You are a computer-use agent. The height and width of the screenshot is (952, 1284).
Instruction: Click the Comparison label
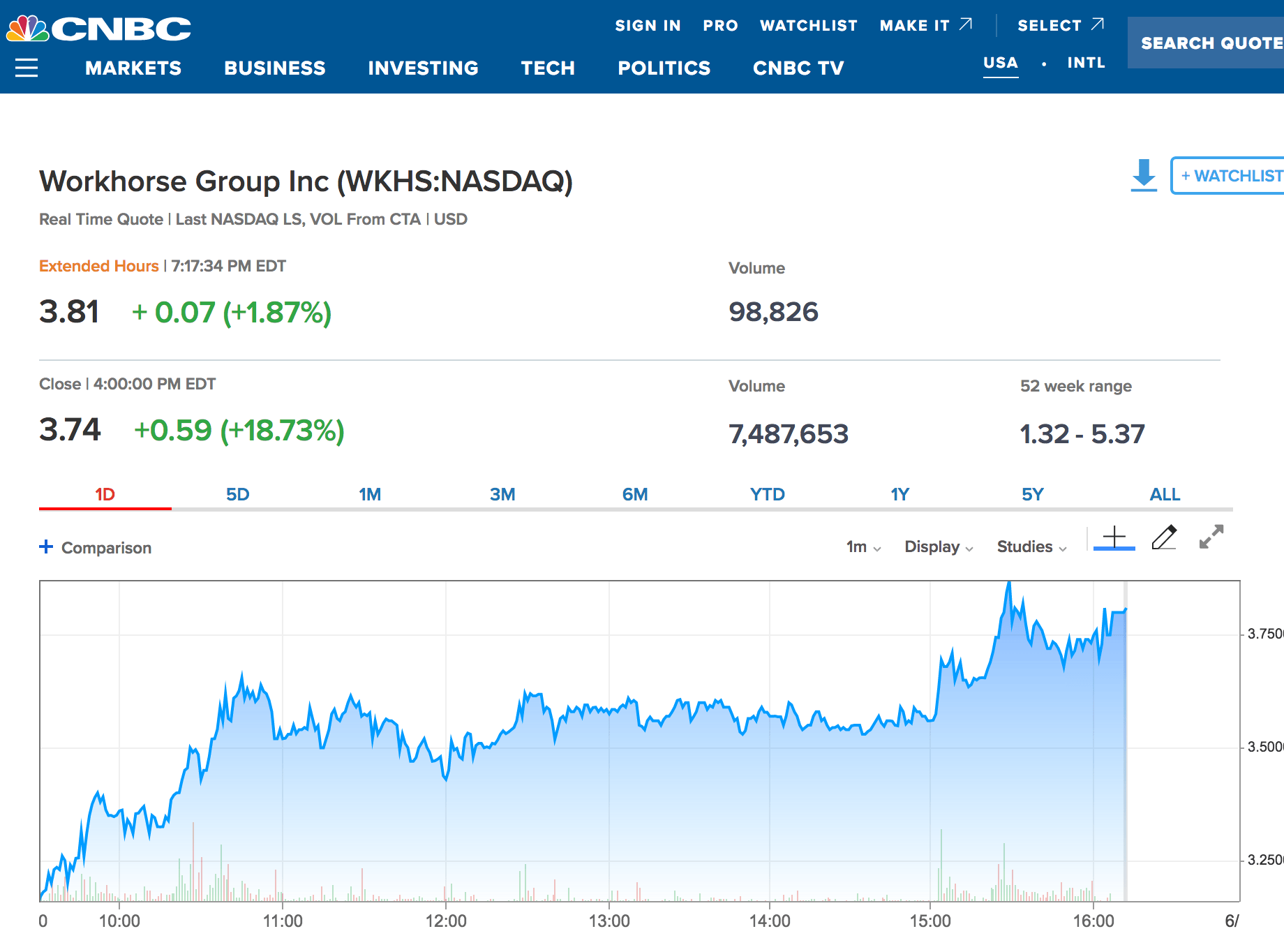106,548
